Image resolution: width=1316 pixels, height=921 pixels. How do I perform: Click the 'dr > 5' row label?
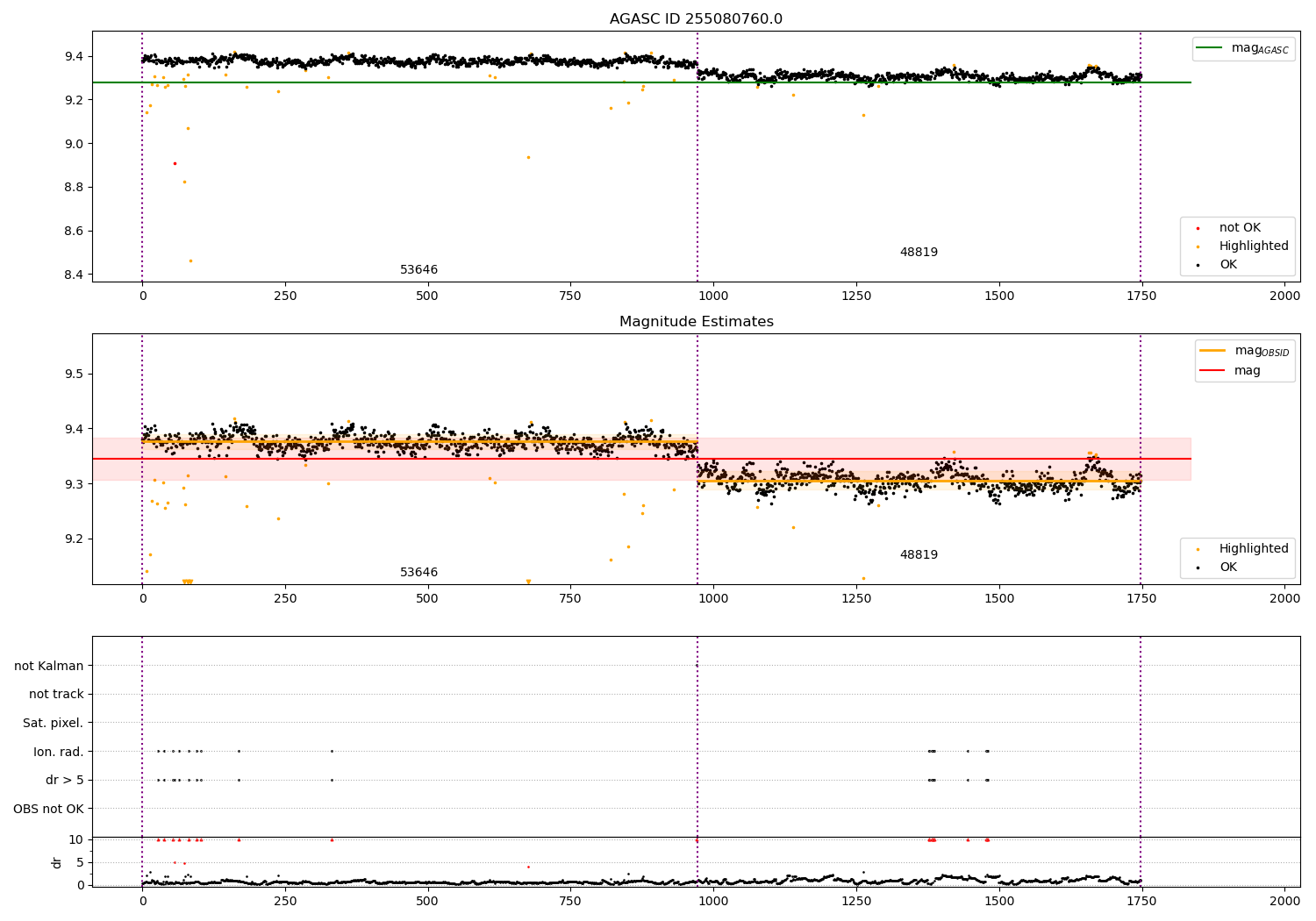point(65,781)
